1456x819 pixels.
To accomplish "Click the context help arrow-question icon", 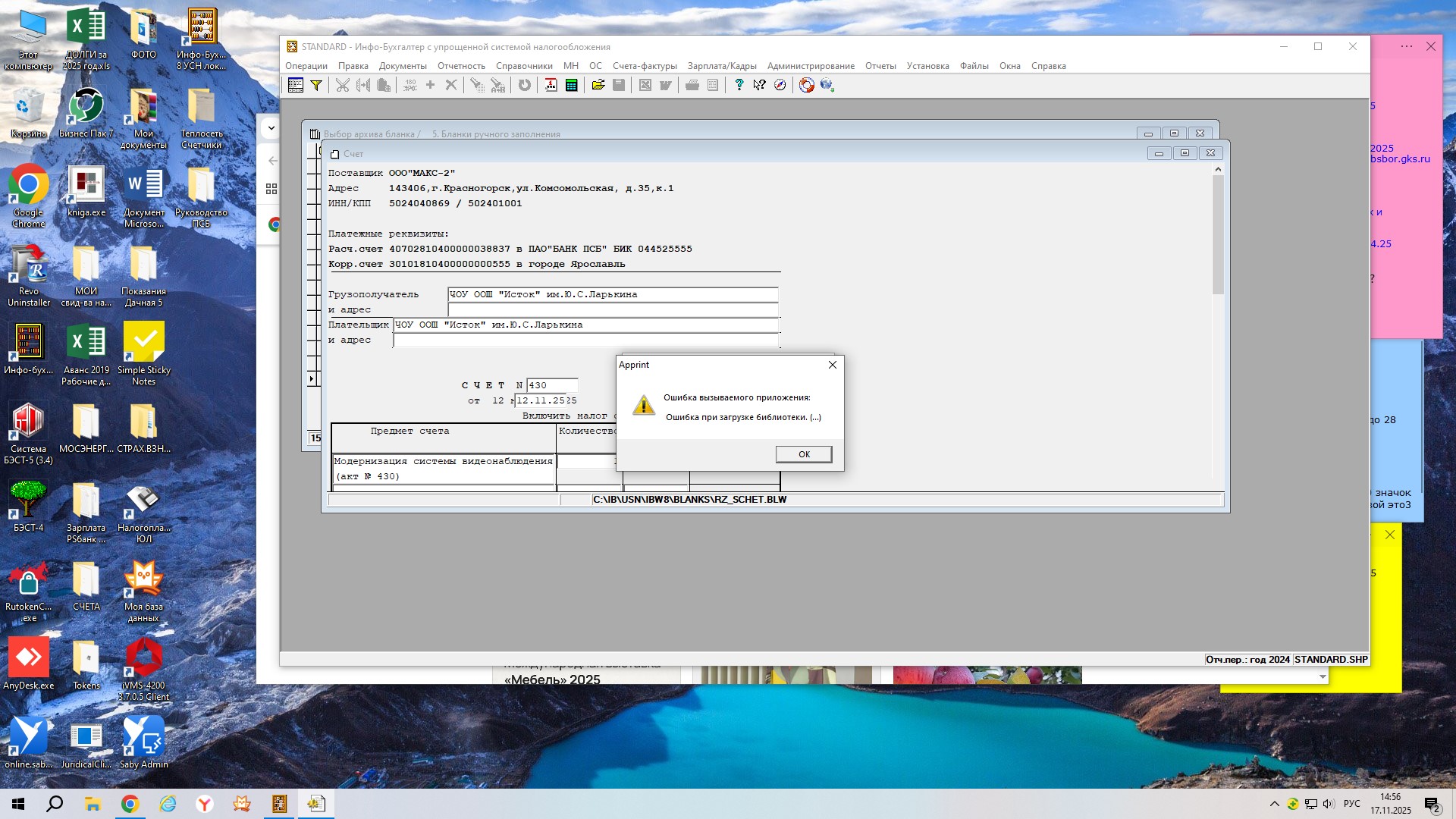I will point(759,86).
